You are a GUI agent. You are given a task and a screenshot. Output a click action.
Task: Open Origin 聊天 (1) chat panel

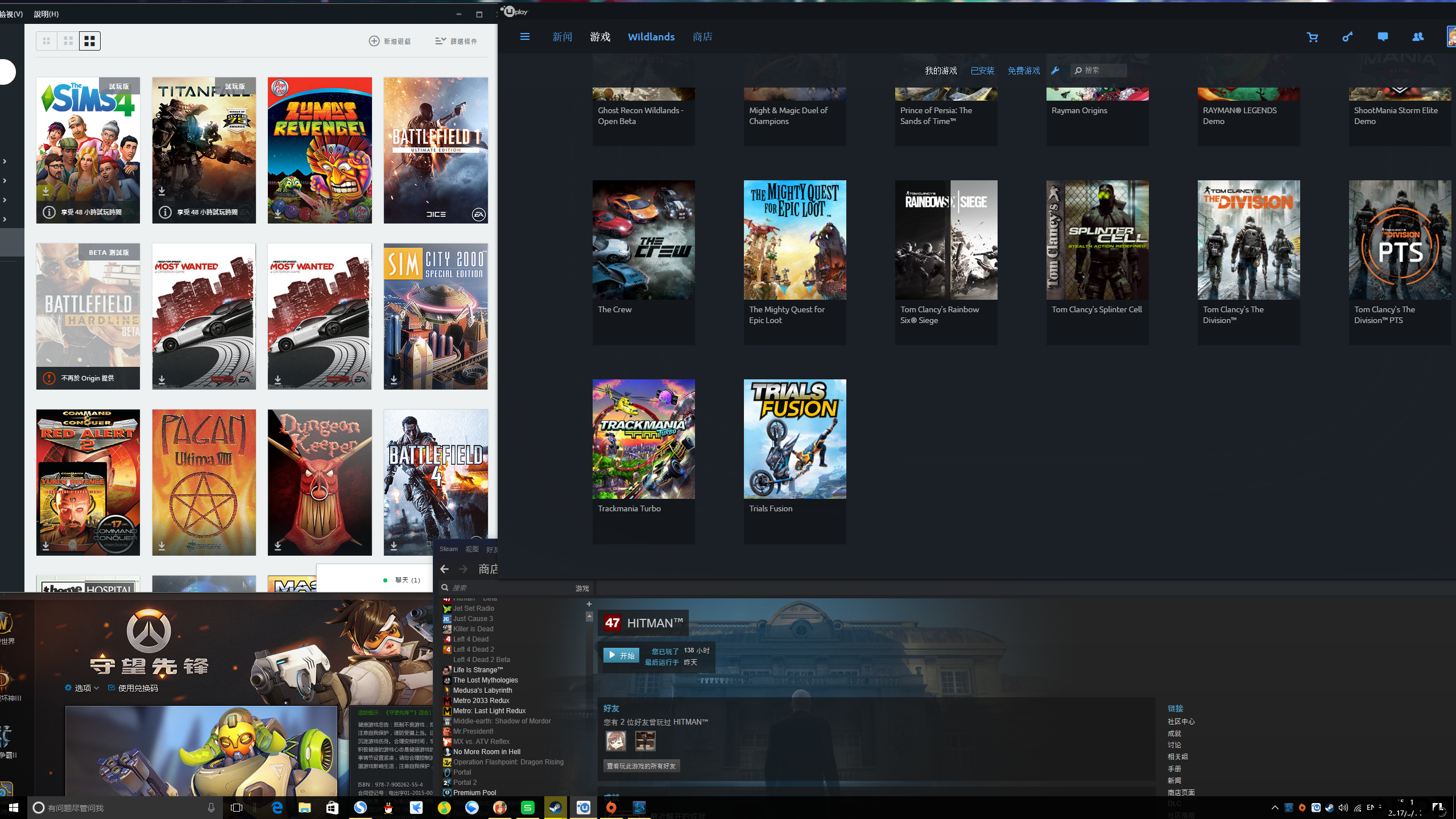click(402, 580)
